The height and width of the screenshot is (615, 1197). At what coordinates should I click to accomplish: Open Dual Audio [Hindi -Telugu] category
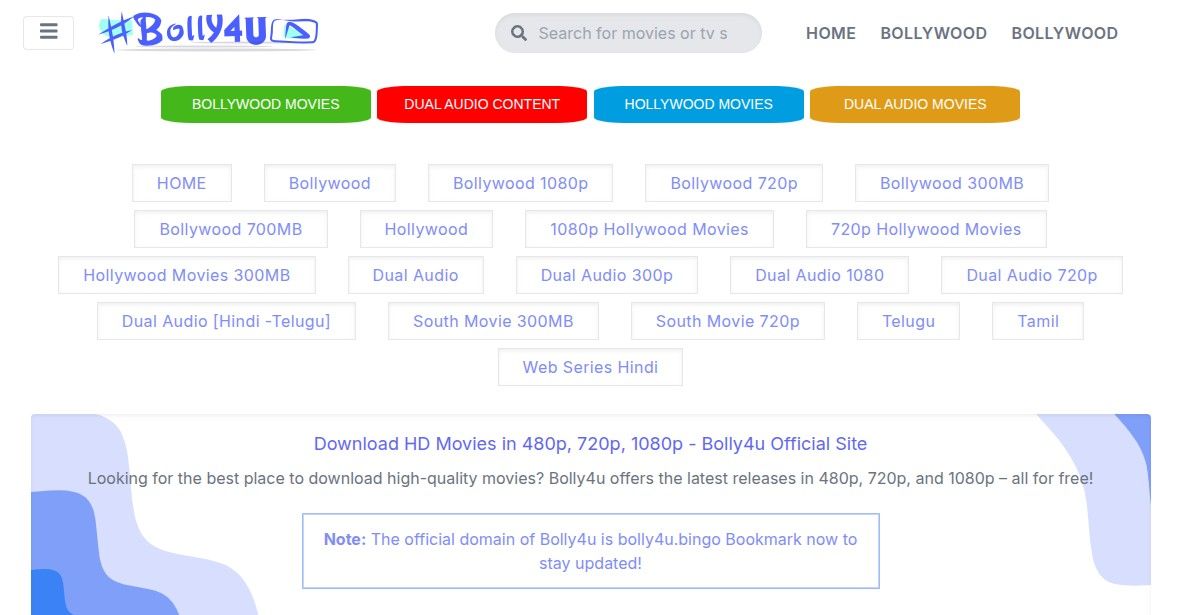226,321
